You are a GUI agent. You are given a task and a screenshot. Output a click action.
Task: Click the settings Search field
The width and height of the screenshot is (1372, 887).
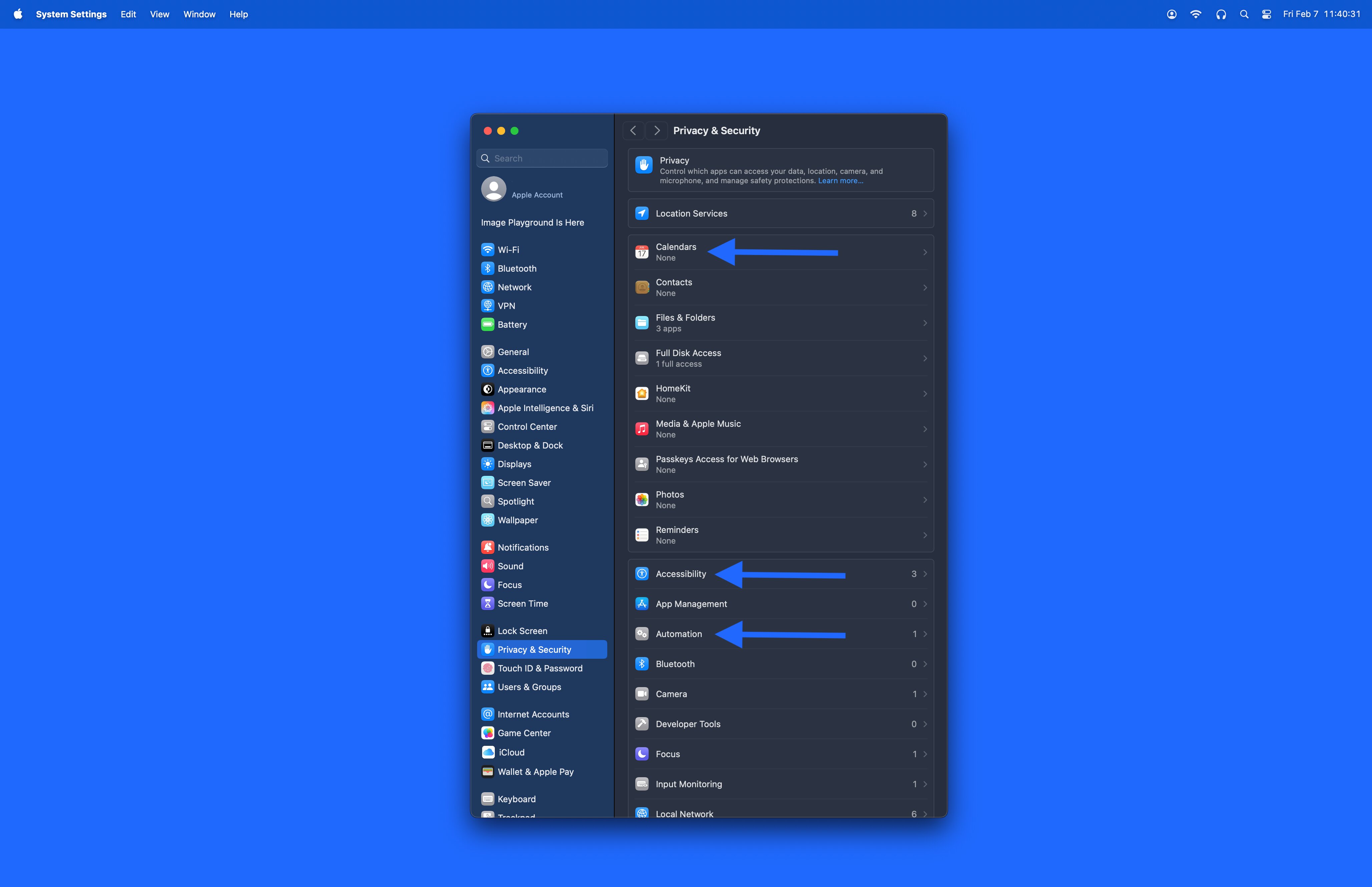(542, 159)
